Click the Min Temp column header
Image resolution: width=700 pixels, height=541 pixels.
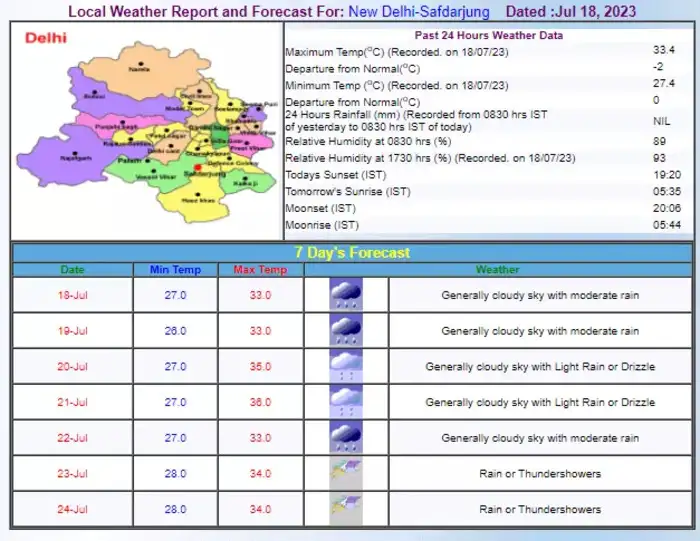pos(175,270)
